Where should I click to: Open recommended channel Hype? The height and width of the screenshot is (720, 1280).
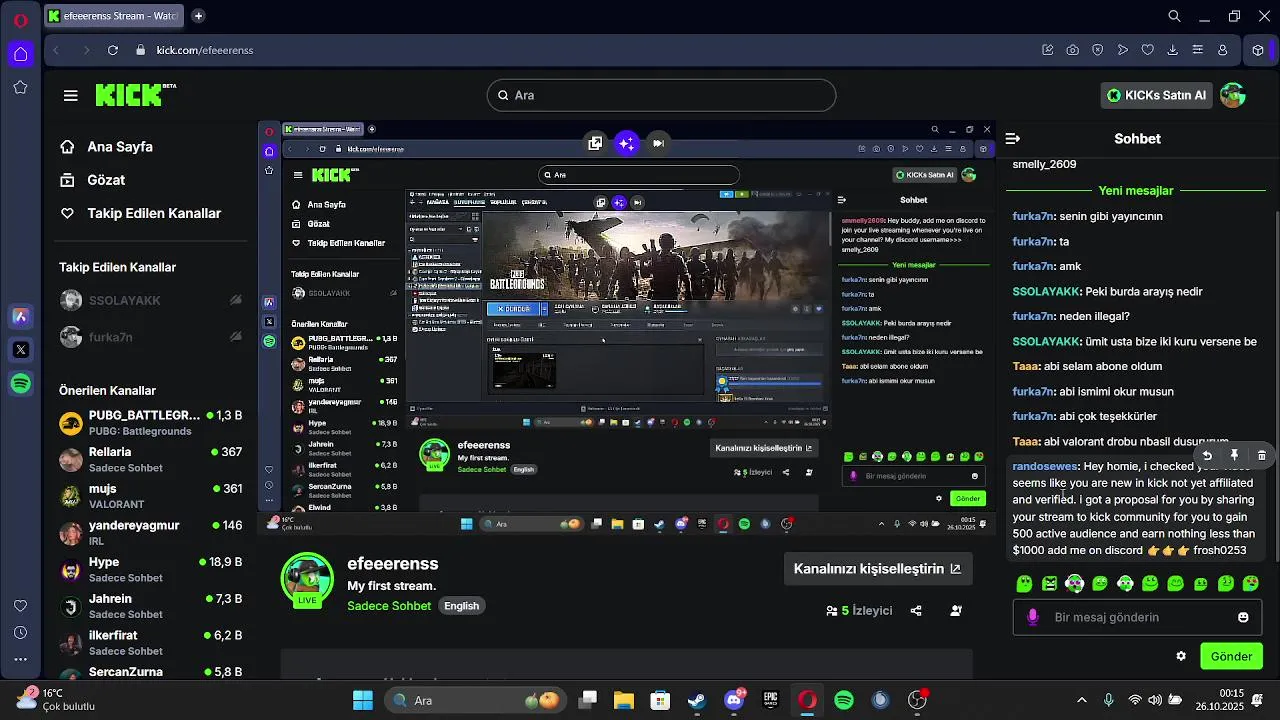point(151,569)
